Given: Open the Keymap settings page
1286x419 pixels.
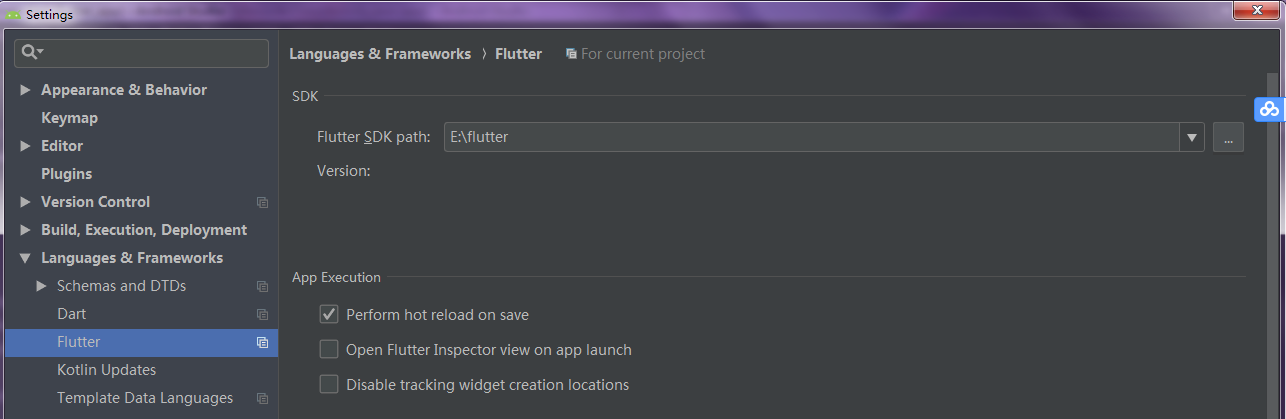Looking at the screenshot, I should (x=69, y=118).
